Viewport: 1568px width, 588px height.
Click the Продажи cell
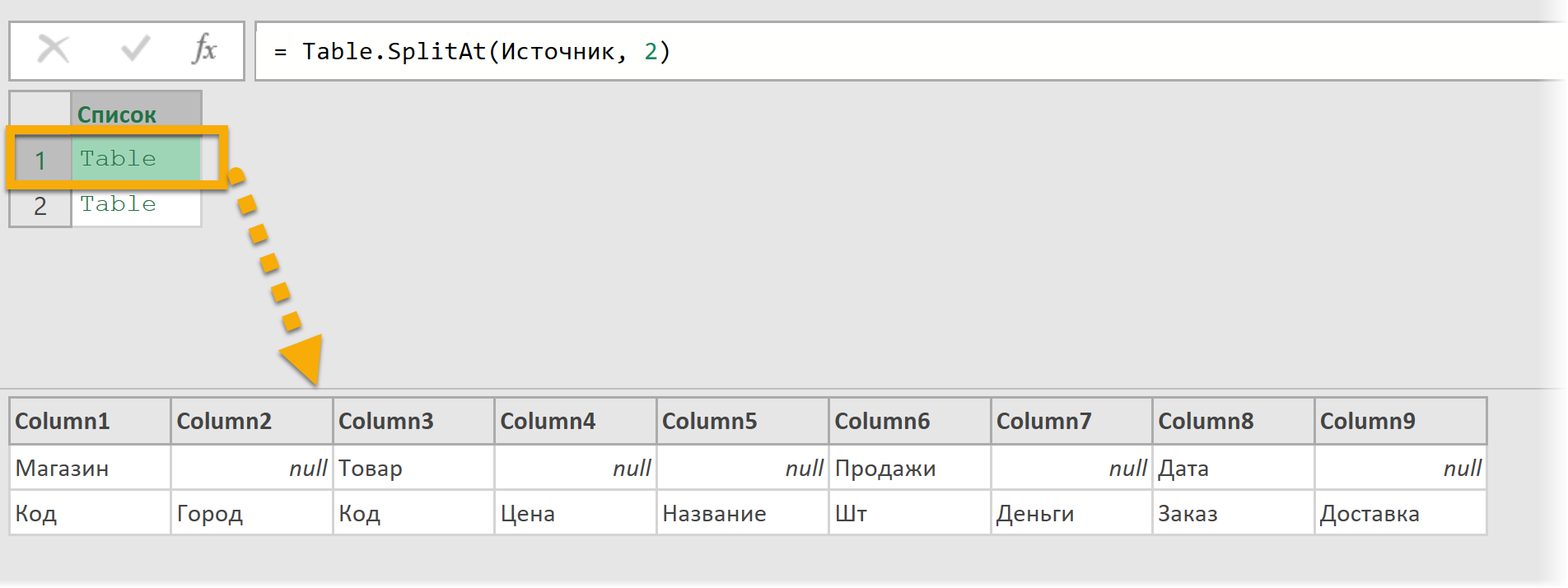(885, 469)
